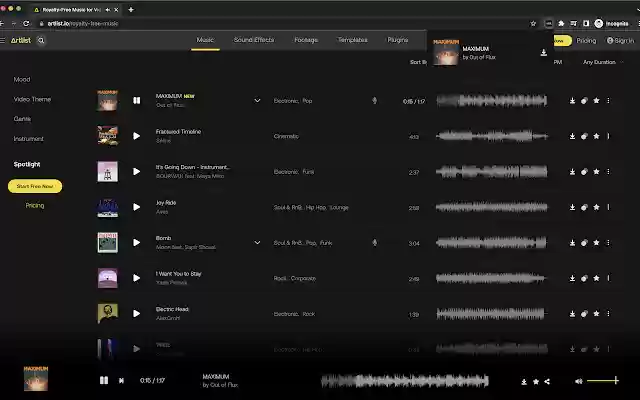The height and width of the screenshot is (400, 640).
Task: Open the Spotlight section in the sidebar
Action: [27, 164]
